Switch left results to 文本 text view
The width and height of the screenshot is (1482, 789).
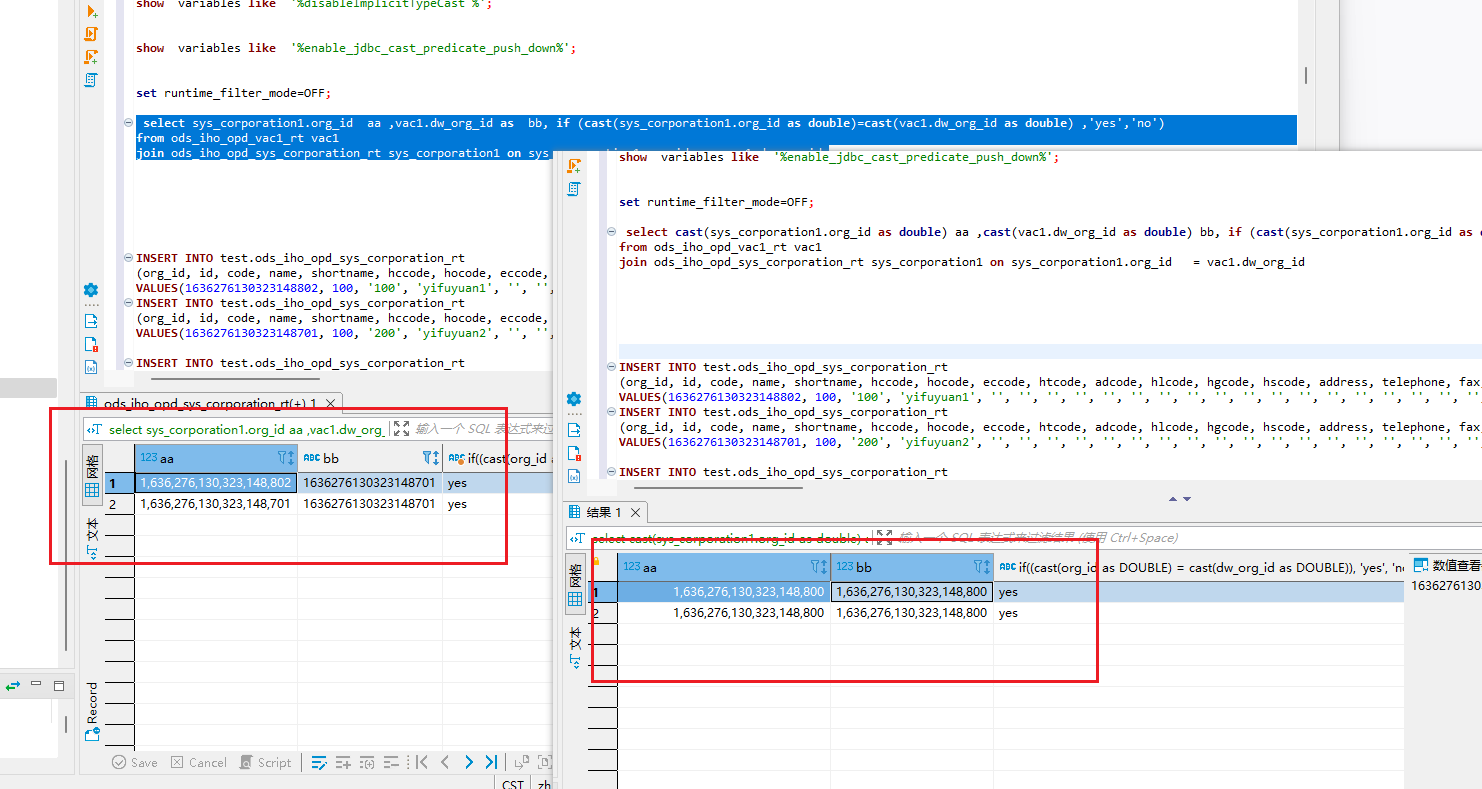(92, 539)
